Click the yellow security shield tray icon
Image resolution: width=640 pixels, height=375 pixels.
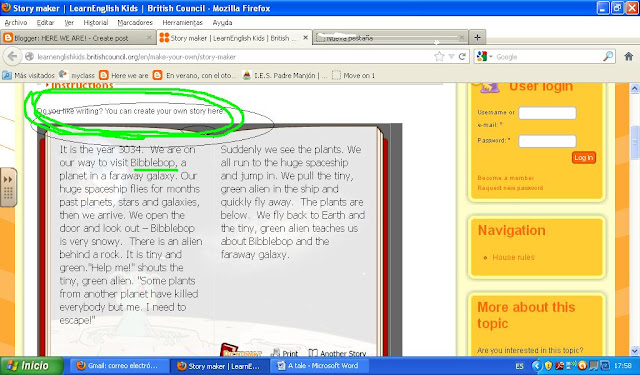(549, 366)
